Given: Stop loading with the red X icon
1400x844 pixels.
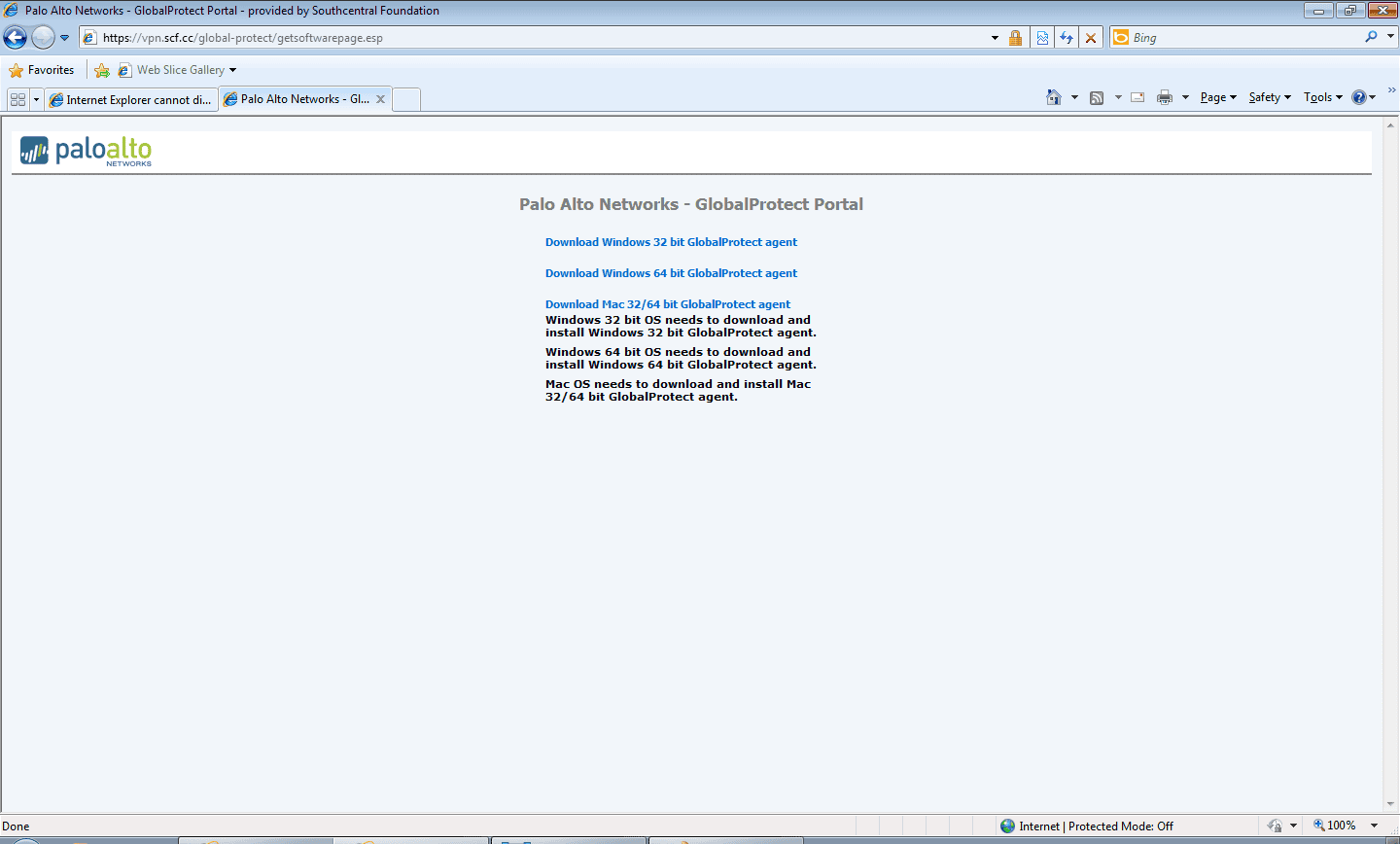Looking at the screenshot, I should (1091, 38).
